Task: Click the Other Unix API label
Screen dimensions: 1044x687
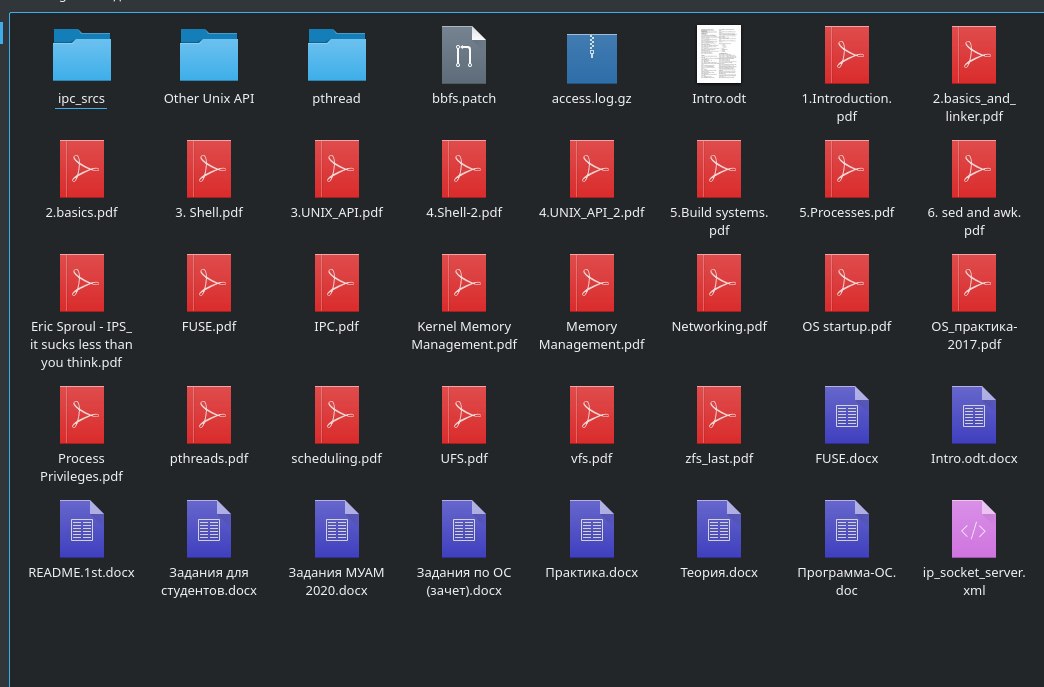Action: (209, 99)
